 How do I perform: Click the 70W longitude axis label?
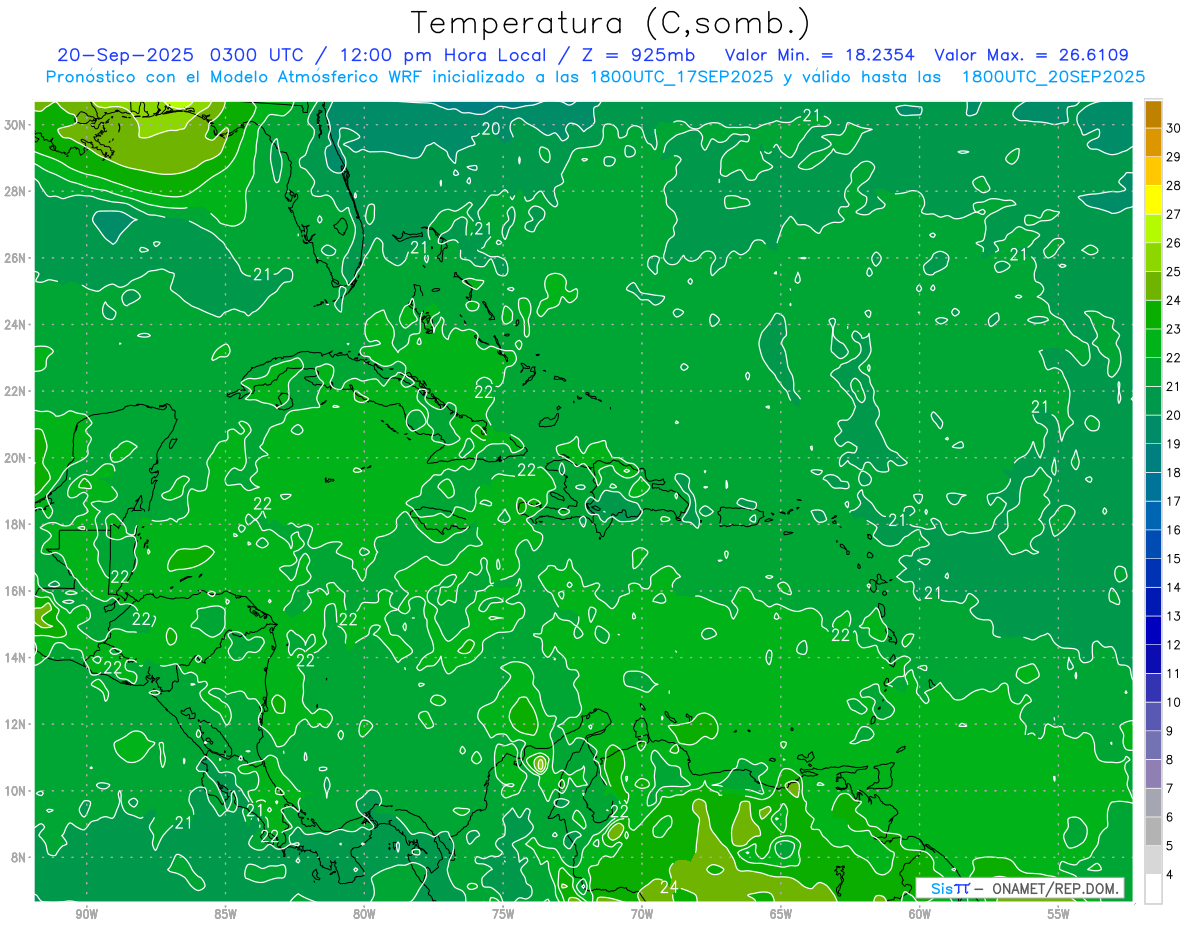point(642,914)
